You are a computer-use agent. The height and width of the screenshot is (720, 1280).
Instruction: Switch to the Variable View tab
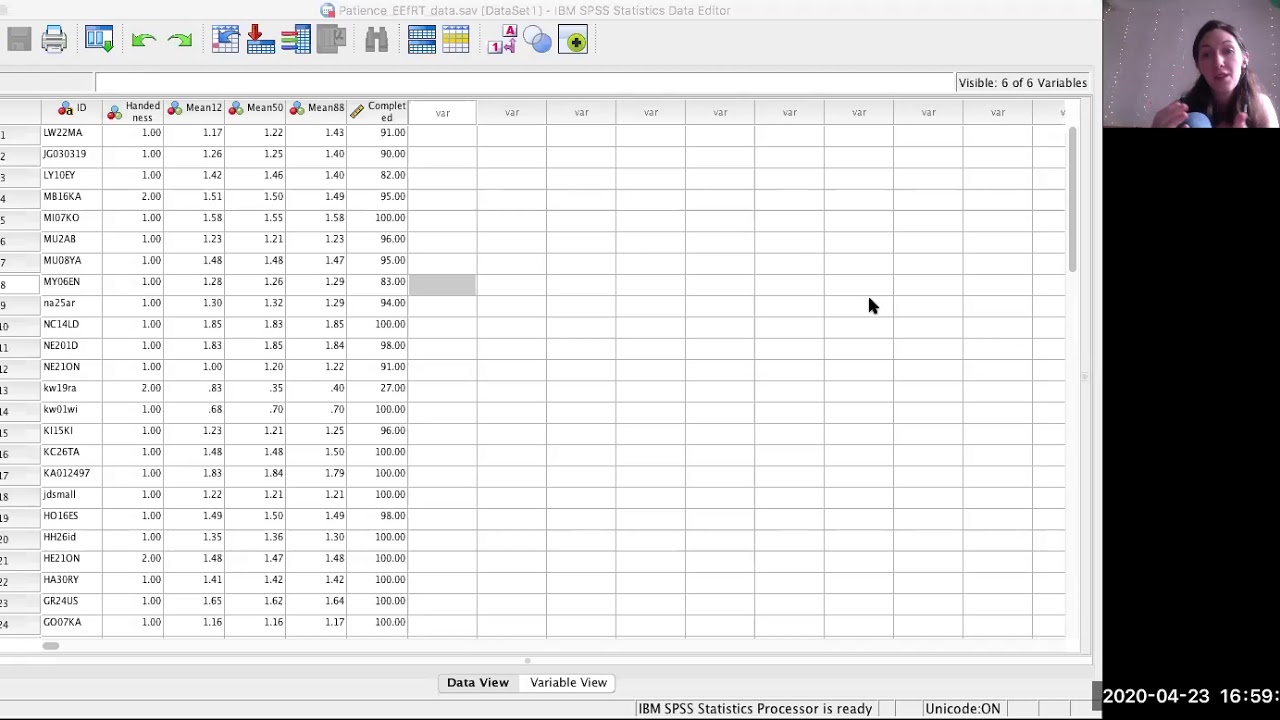568,682
